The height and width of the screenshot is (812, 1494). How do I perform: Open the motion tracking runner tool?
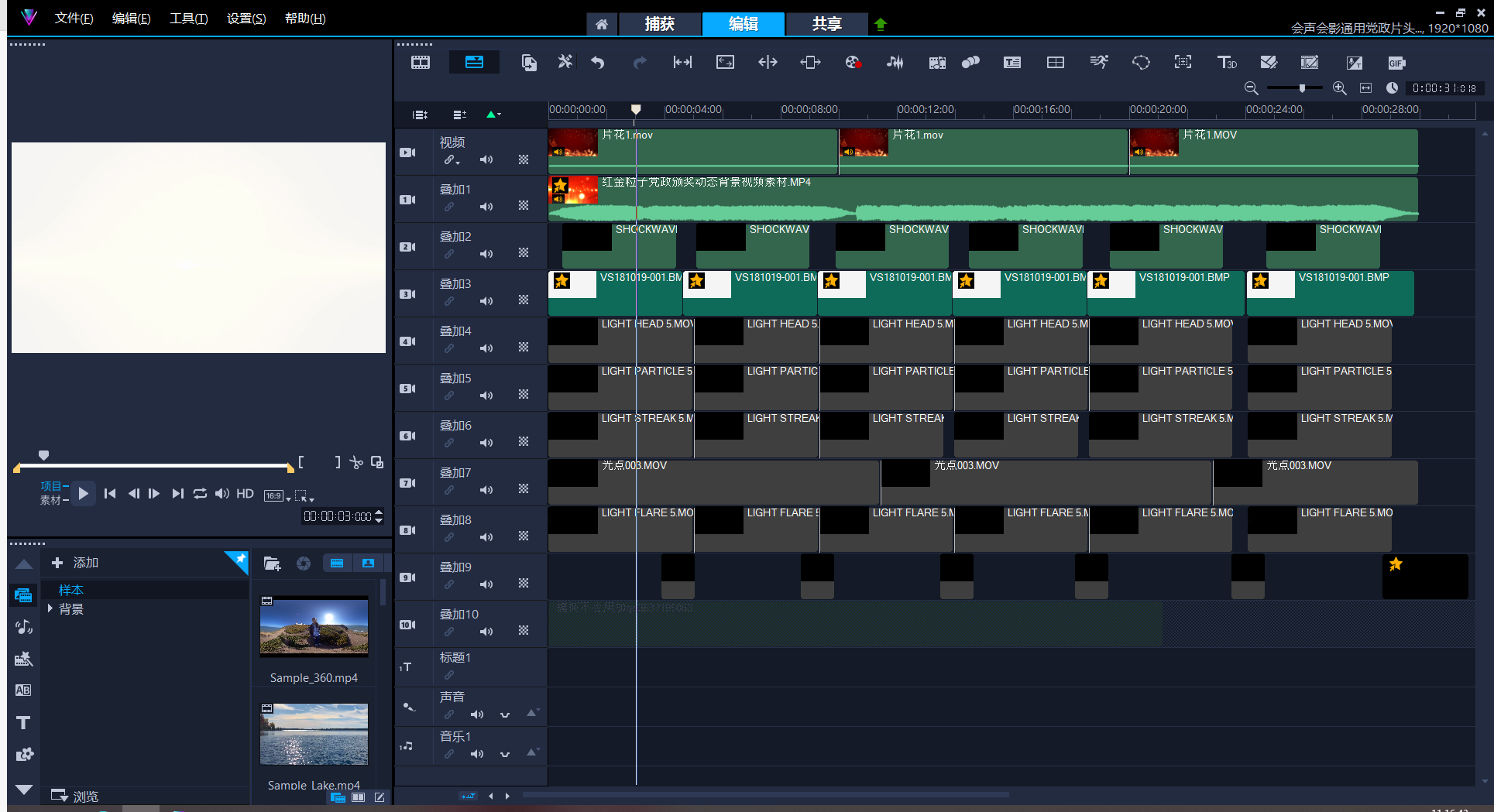point(1099,63)
